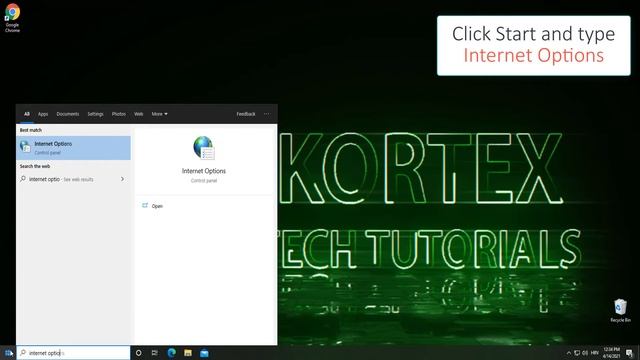Click the magnifier icon beside web suggestion
This screenshot has height=360, width=640.
point(23,179)
